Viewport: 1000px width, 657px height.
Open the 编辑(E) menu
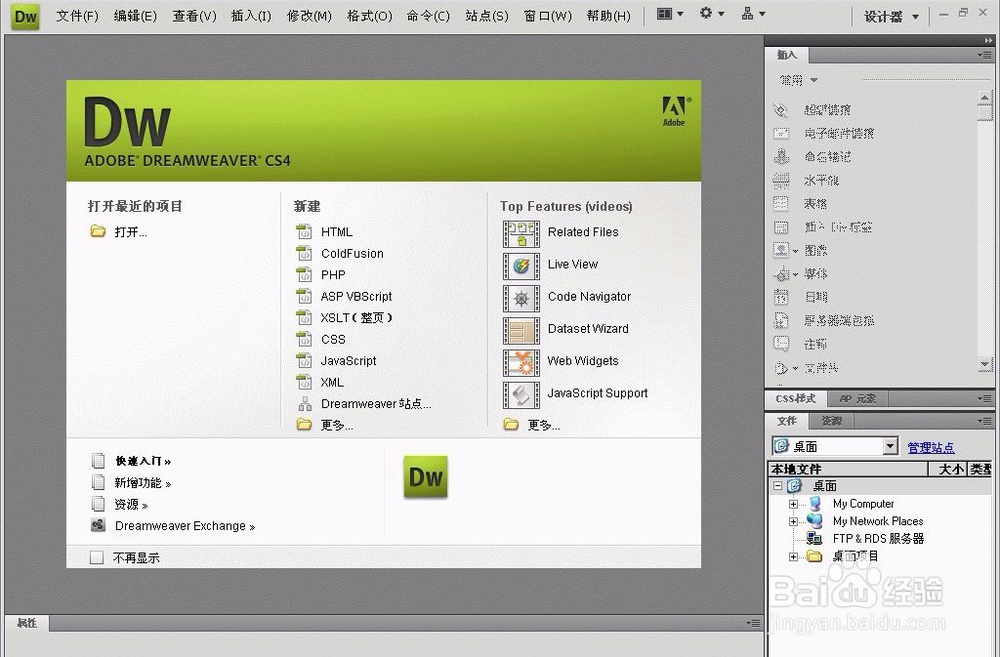tap(135, 16)
